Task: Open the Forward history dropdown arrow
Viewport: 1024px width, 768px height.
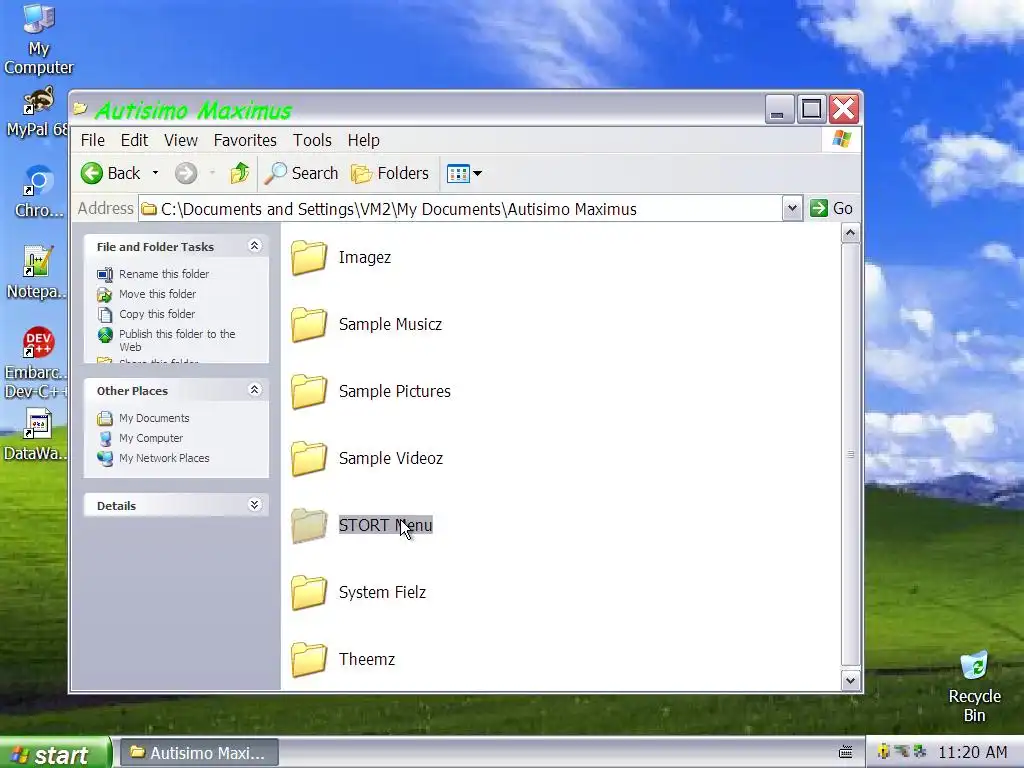Action: [x=212, y=173]
